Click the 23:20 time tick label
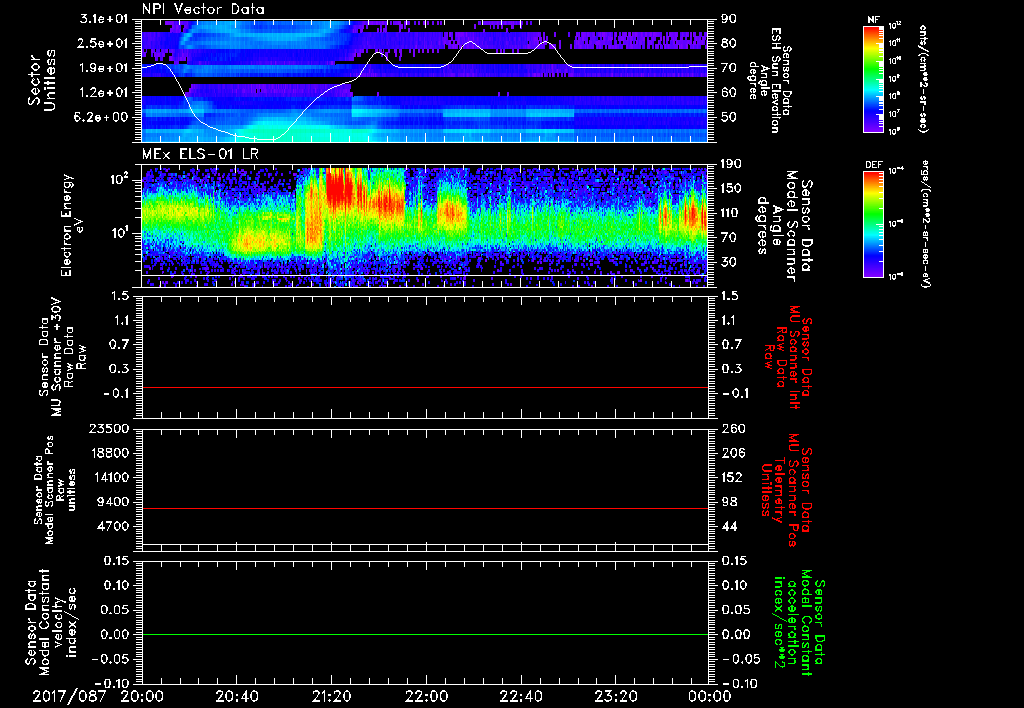Image resolution: width=1024 pixels, height=708 pixels. tap(615, 696)
